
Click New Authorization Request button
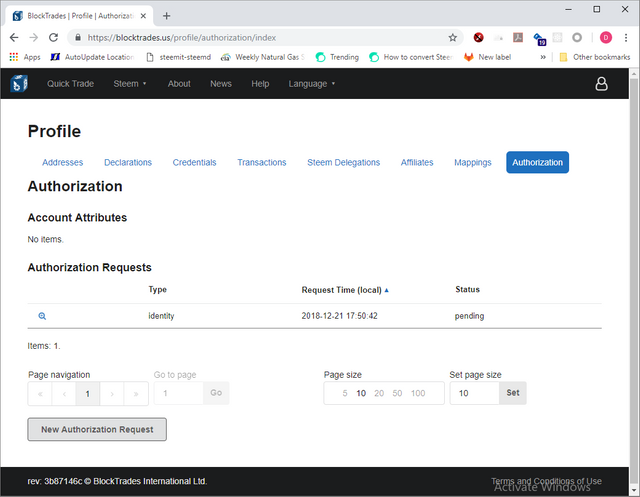97,429
